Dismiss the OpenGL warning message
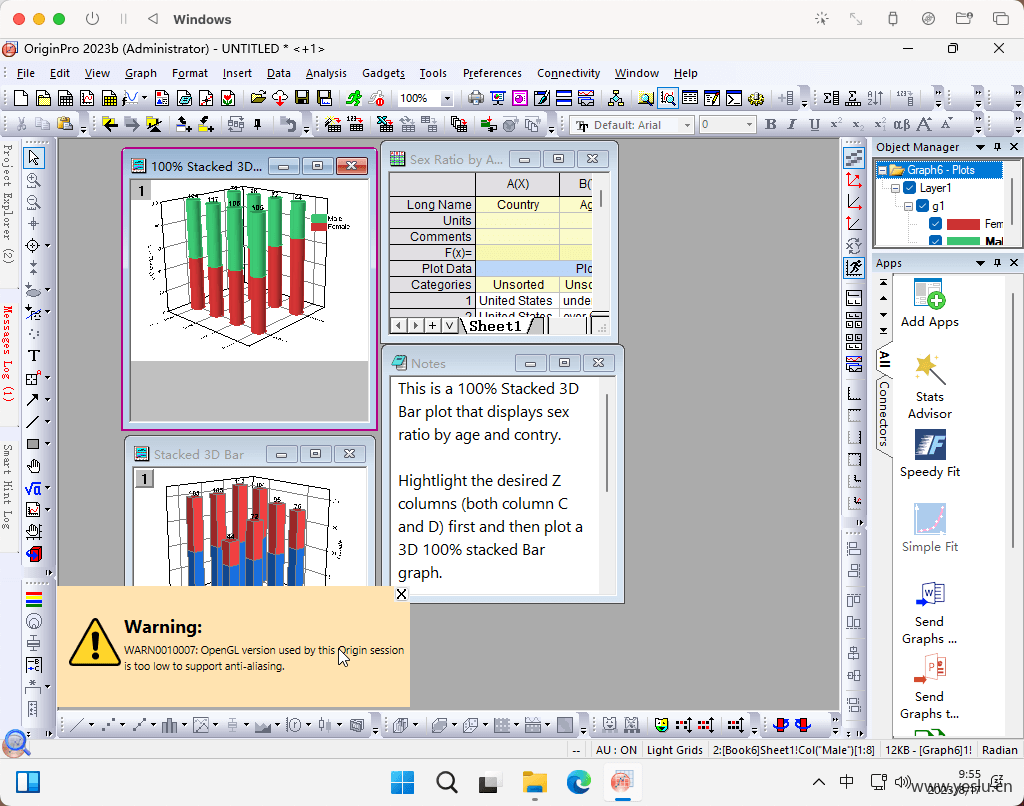1024x806 pixels. 402,594
